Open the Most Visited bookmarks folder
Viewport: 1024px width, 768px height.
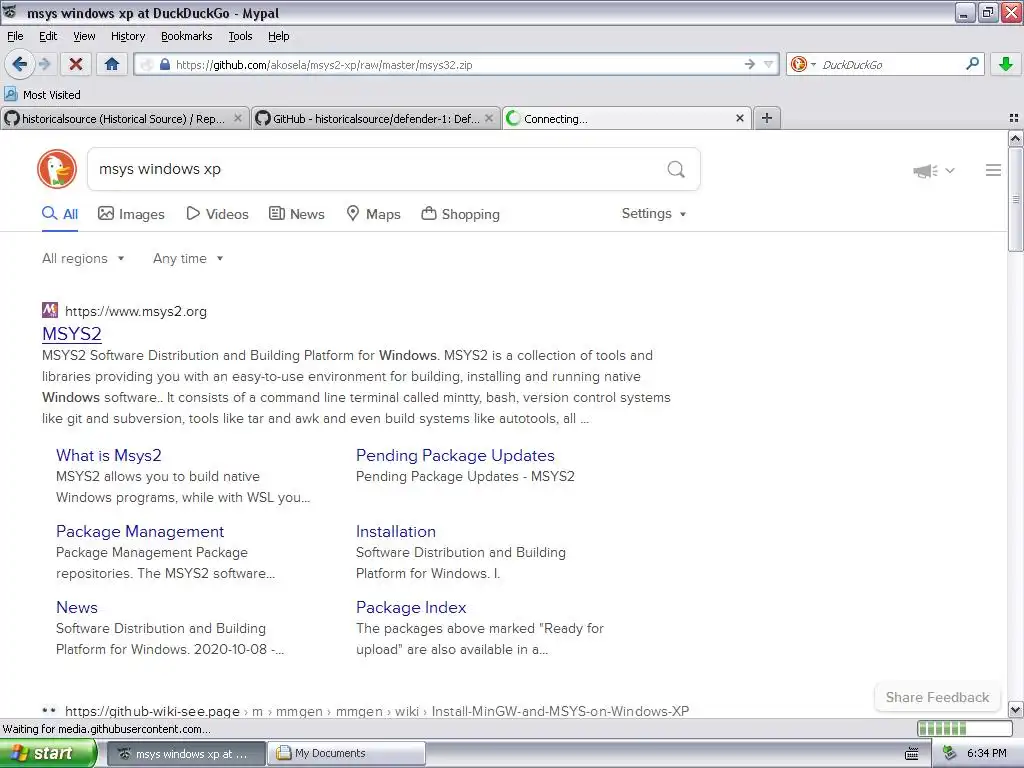pyautogui.click(x=43, y=95)
